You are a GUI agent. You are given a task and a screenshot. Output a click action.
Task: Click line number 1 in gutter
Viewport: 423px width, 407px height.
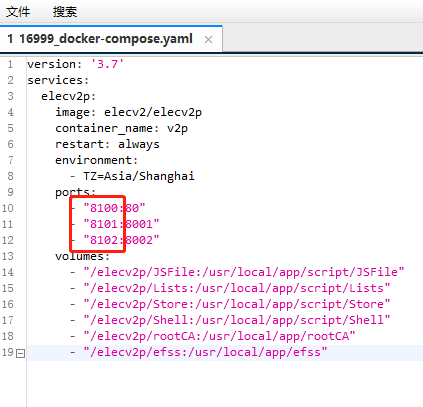click(x=10, y=64)
